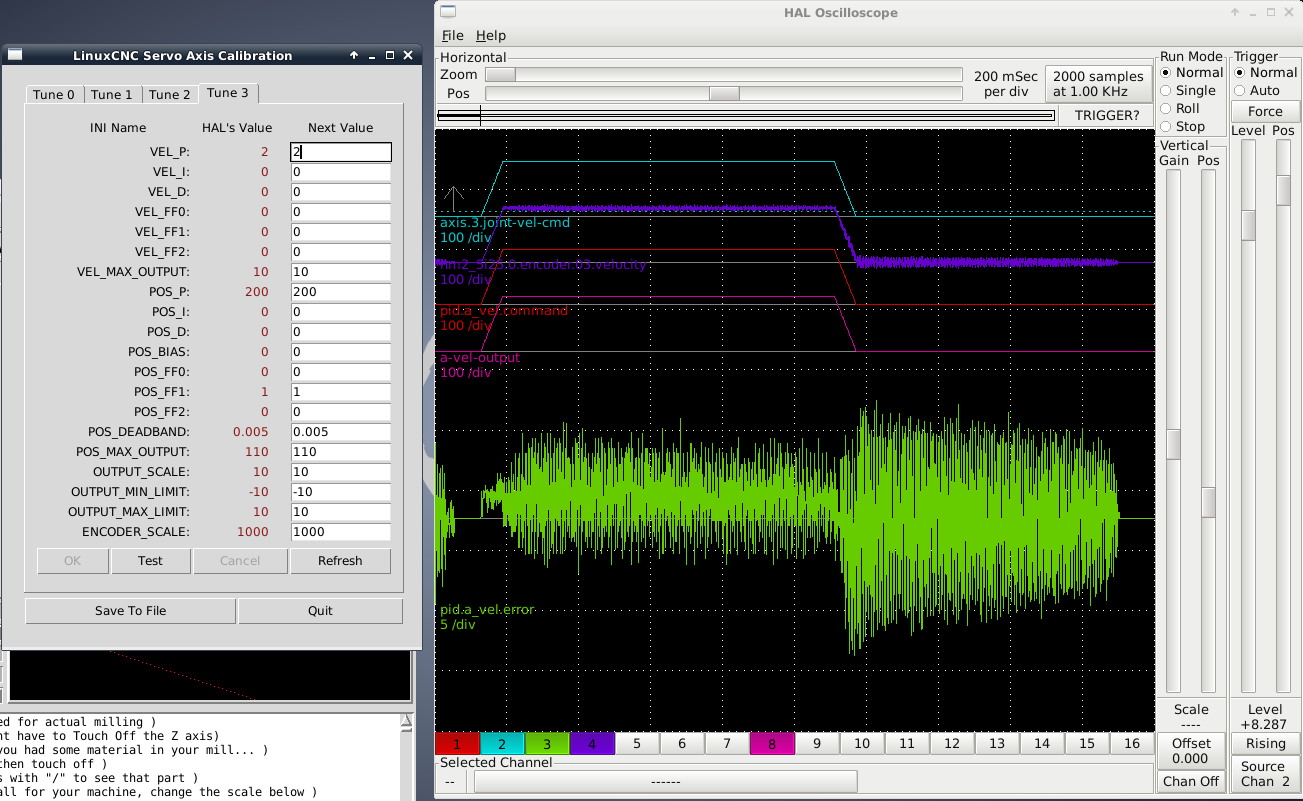
Task: Select Stop run mode
Action: click(1183, 127)
